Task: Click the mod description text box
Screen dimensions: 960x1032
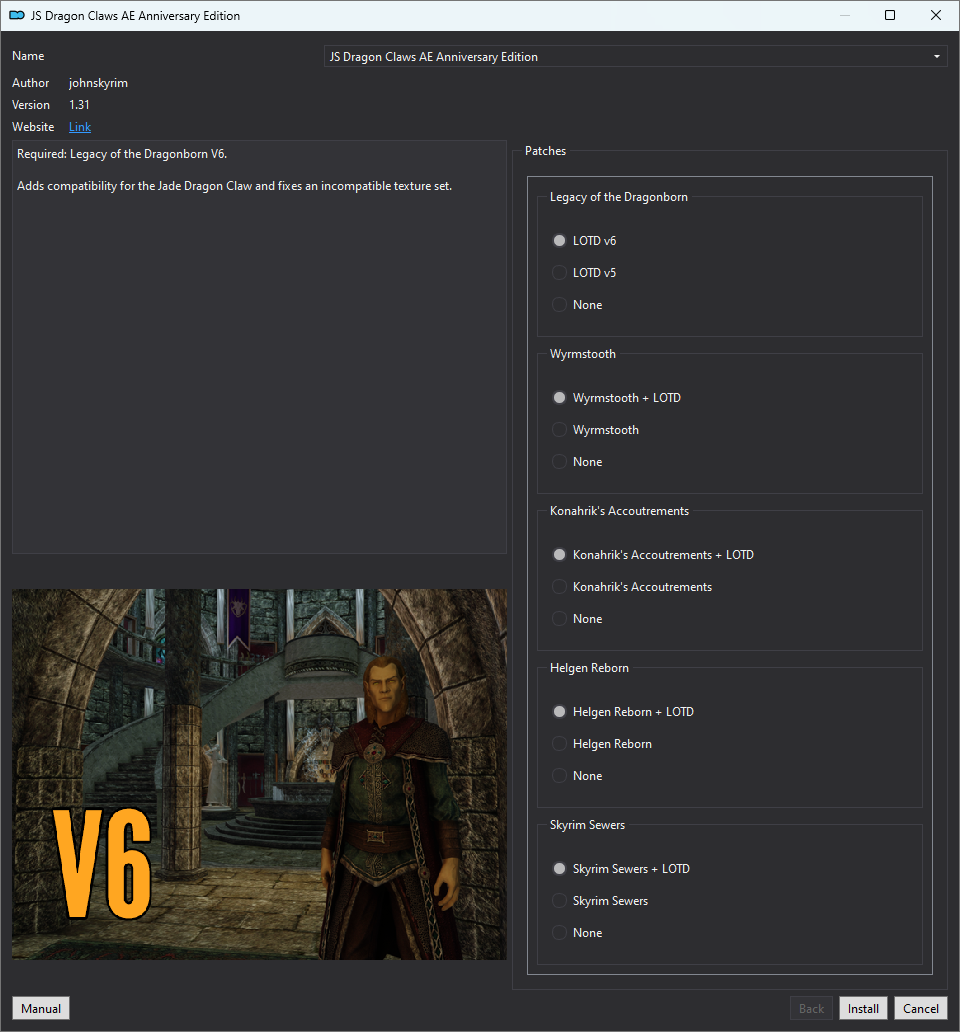Action: [x=259, y=347]
